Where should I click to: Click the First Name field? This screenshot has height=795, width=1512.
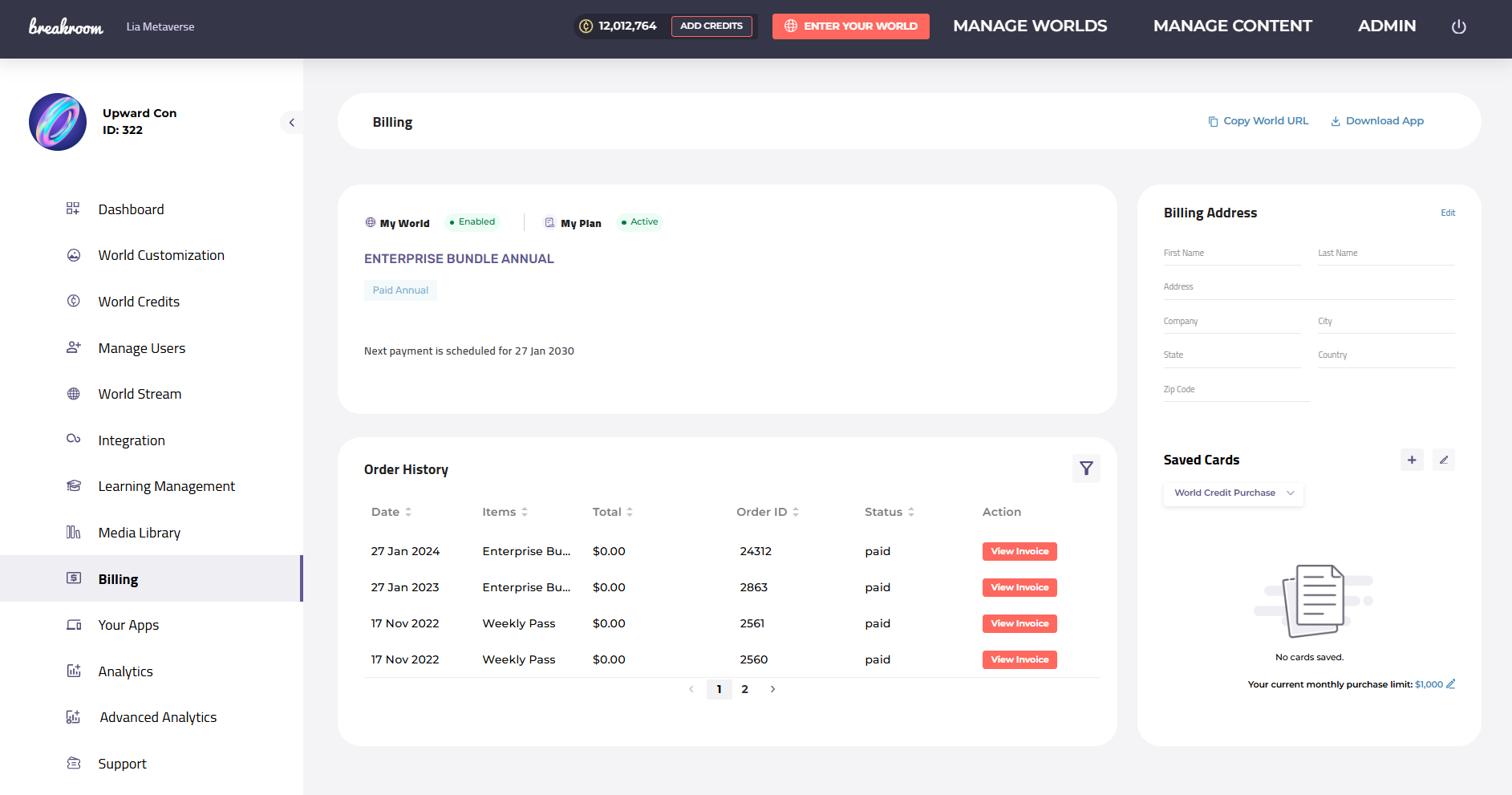1232,254
